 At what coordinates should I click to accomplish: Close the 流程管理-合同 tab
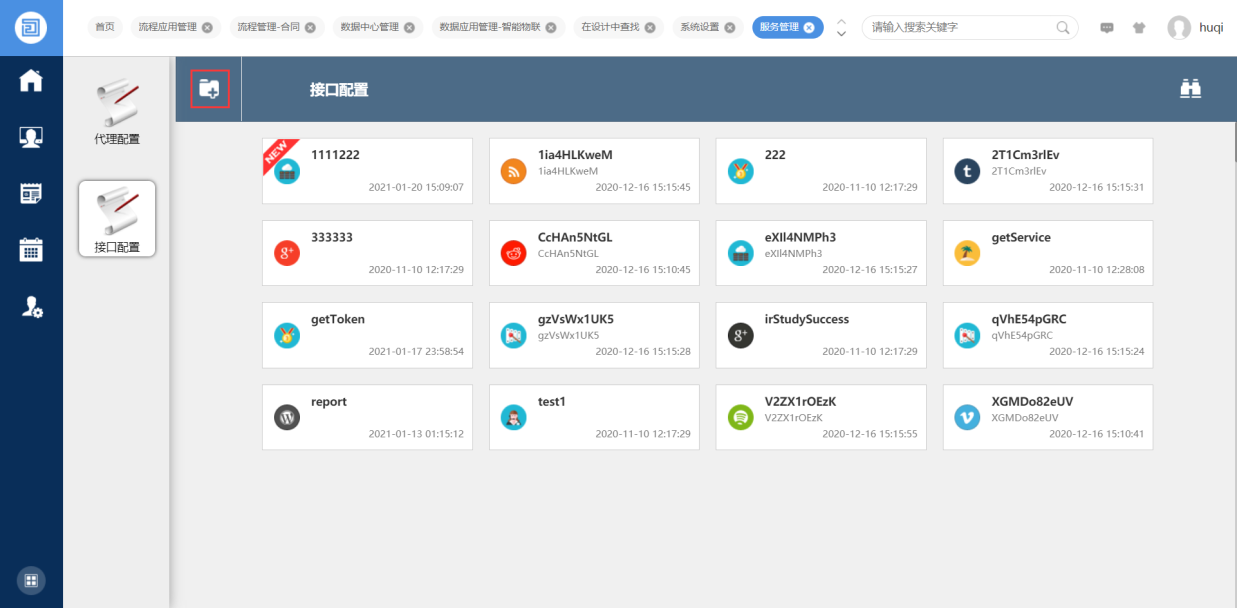[x=310, y=28]
